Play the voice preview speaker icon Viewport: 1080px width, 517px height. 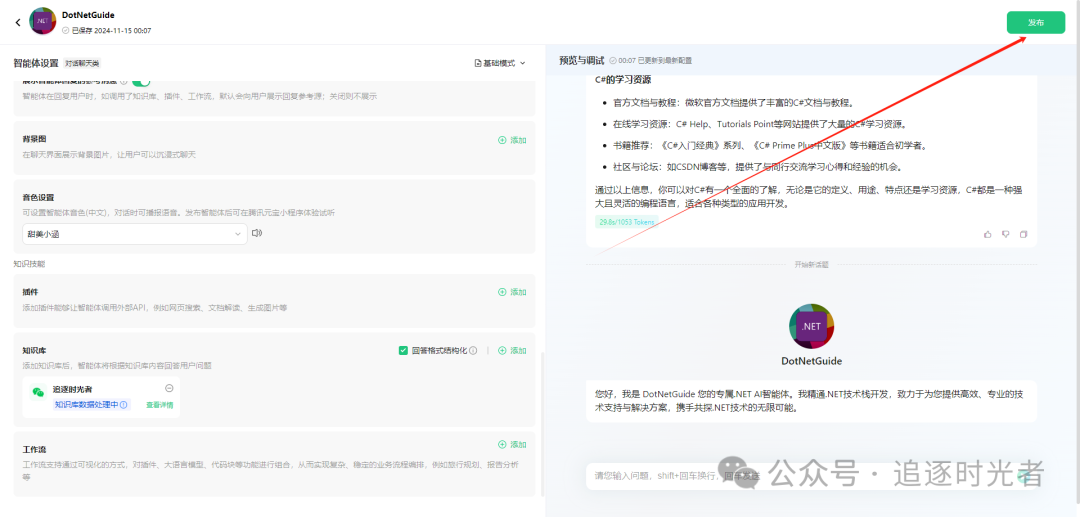[257, 233]
